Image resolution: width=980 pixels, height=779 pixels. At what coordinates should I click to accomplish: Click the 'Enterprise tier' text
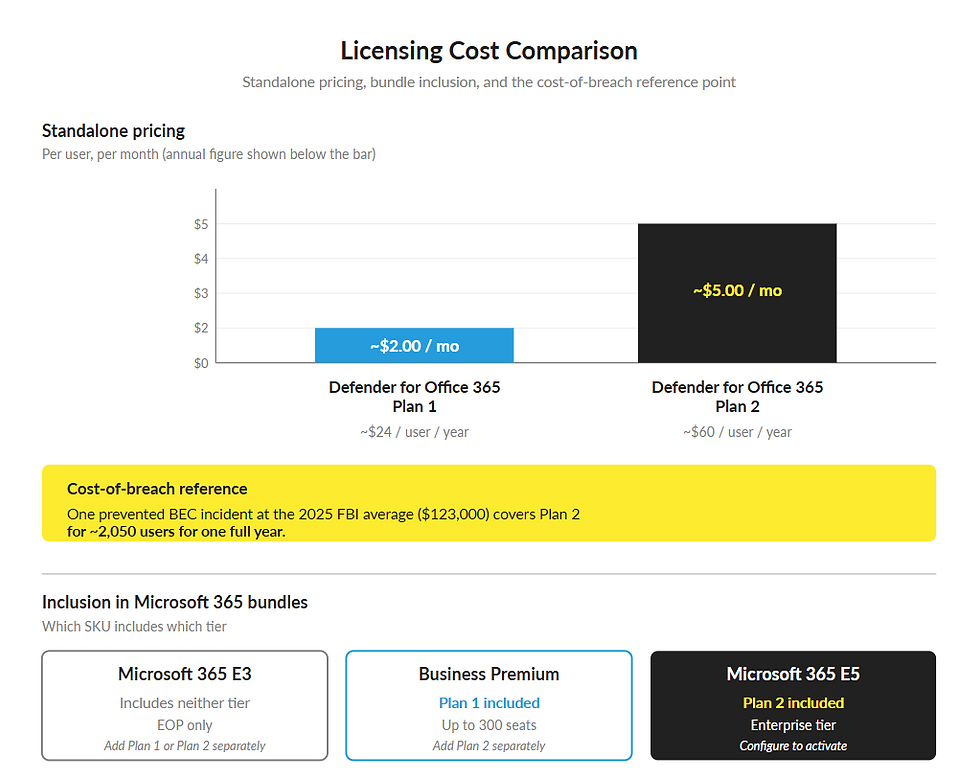pos(793,725)
